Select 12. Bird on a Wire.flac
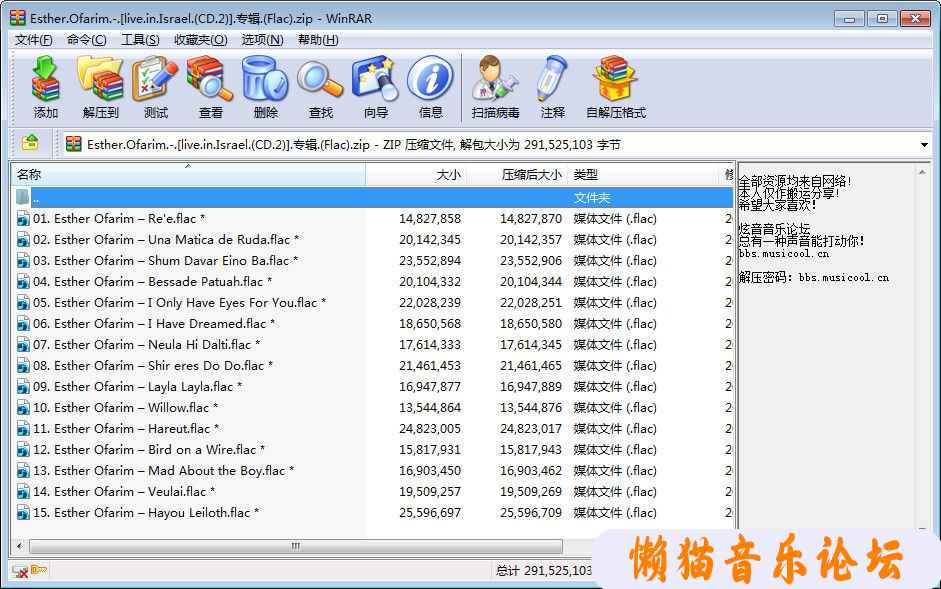Screen dimensions: 941x589 point(149,450)
